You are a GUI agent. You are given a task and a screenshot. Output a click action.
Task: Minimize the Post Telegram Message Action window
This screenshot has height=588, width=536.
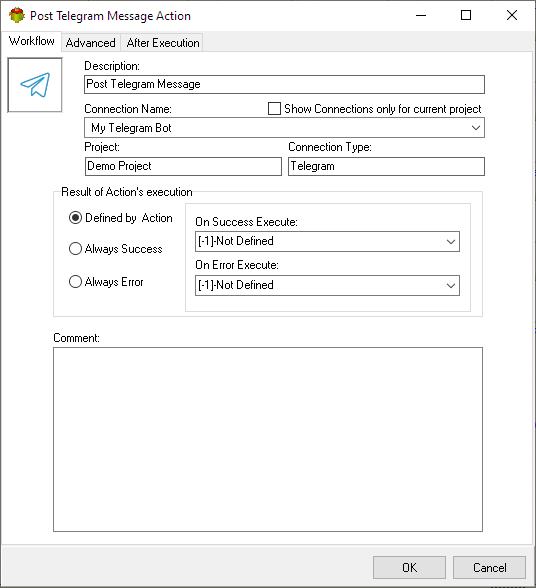421,15
